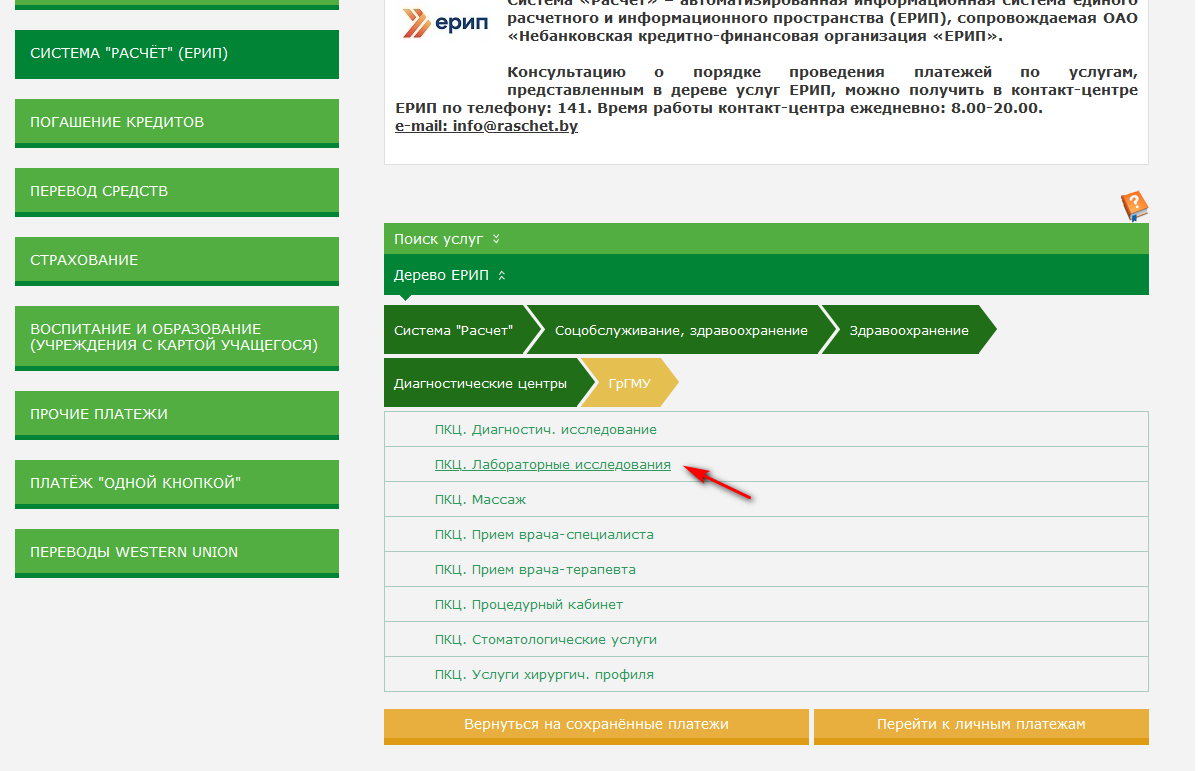Viewport: 1198px width, 771px height.
Task: Click the ЕРИП logo
Action: [445, 22]
